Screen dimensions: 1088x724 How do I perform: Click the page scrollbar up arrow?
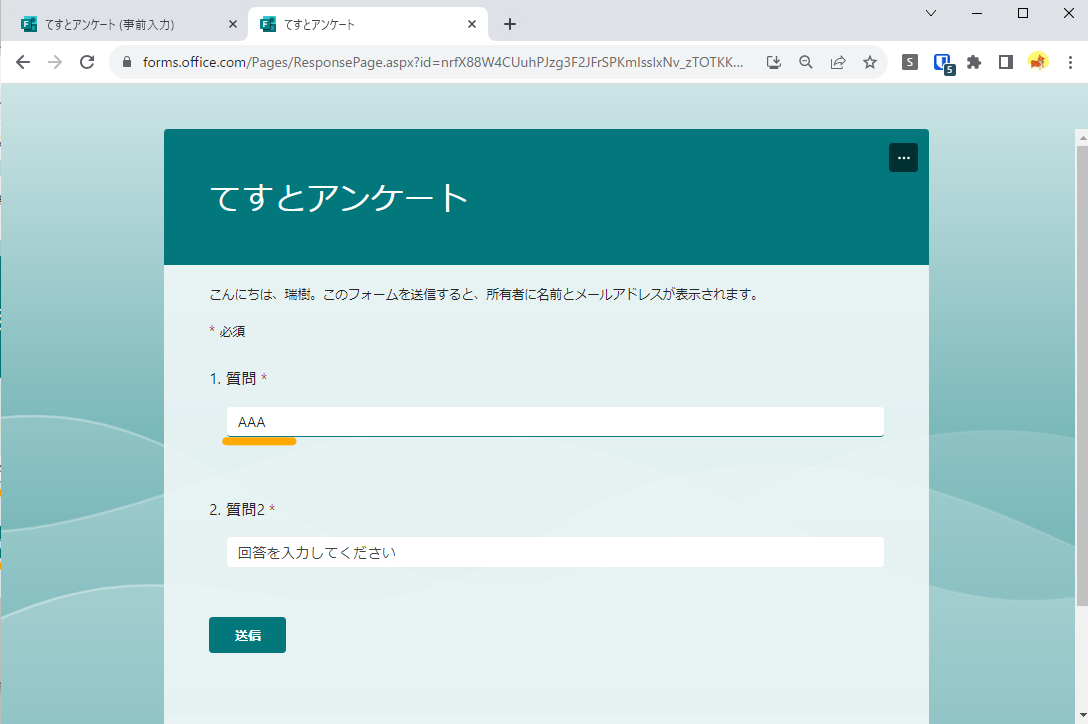pyautogui.click(x=1082, y=137)
